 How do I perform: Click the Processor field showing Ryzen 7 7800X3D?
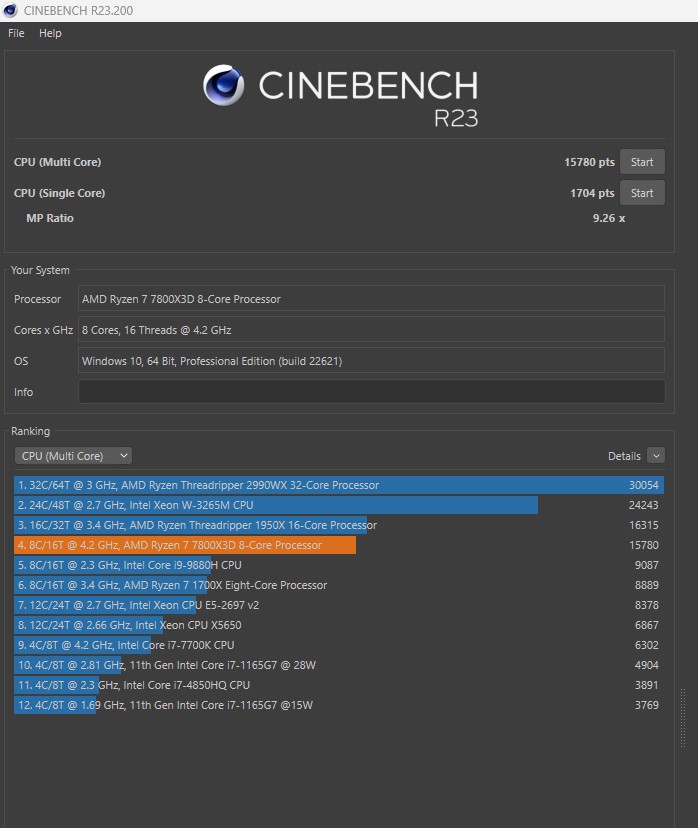371,299
